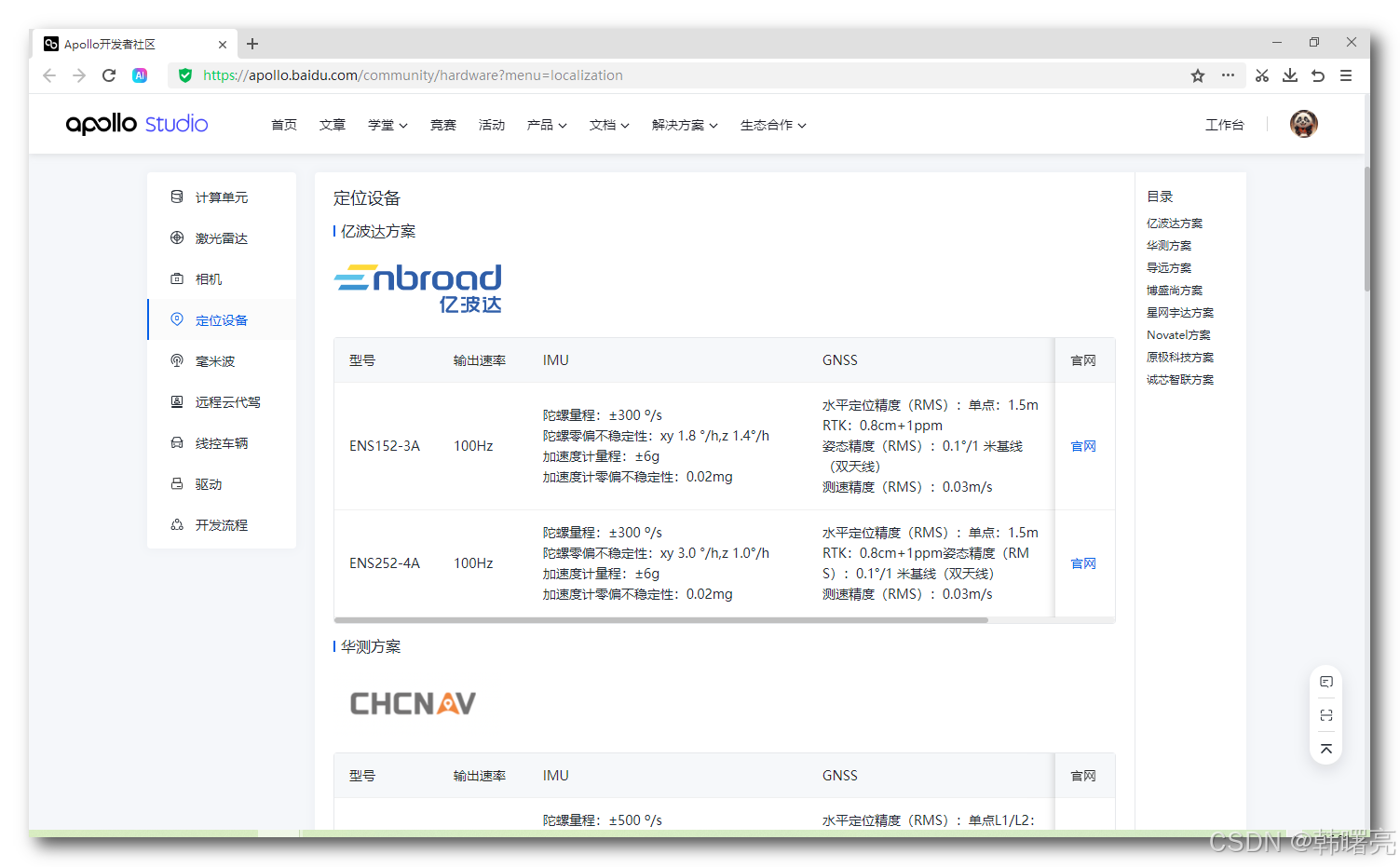Expand the 产品 dropdown menu
Screen dimensions: 1400x867
(547, 125)
